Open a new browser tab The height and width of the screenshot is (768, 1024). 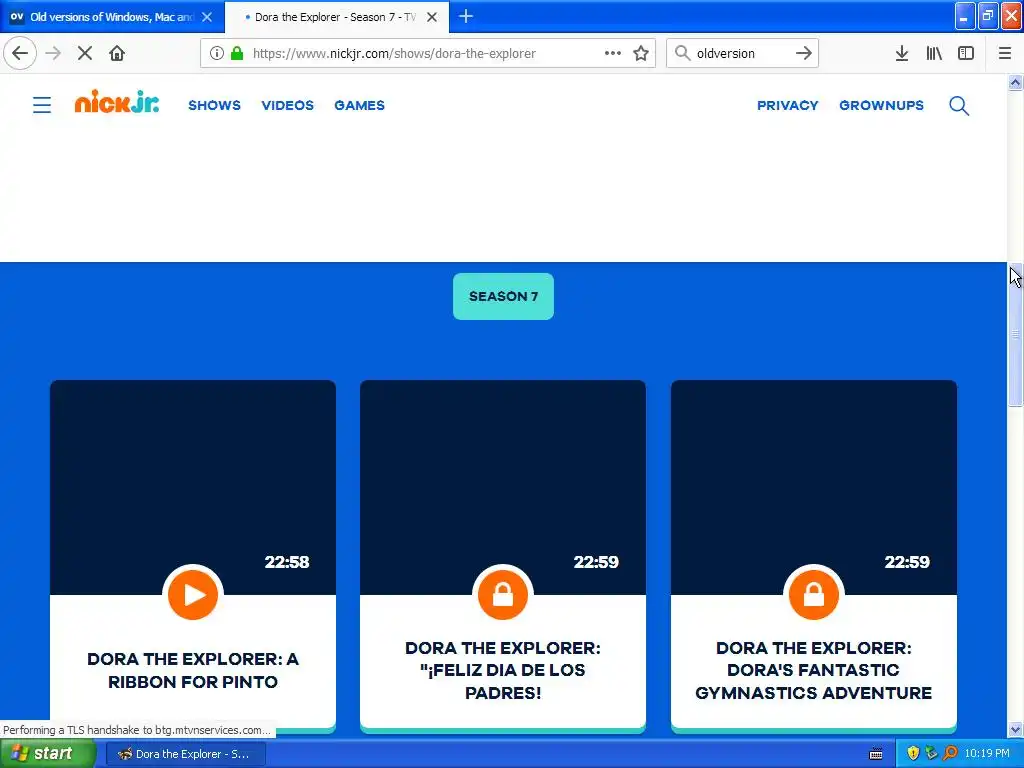point(466,16)
